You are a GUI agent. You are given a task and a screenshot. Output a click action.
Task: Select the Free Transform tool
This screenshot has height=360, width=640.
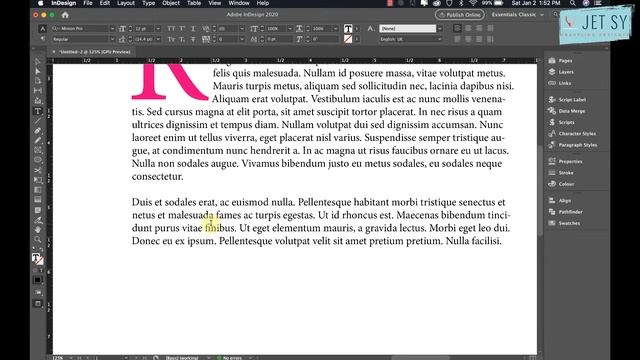click(x=38, y=180)
